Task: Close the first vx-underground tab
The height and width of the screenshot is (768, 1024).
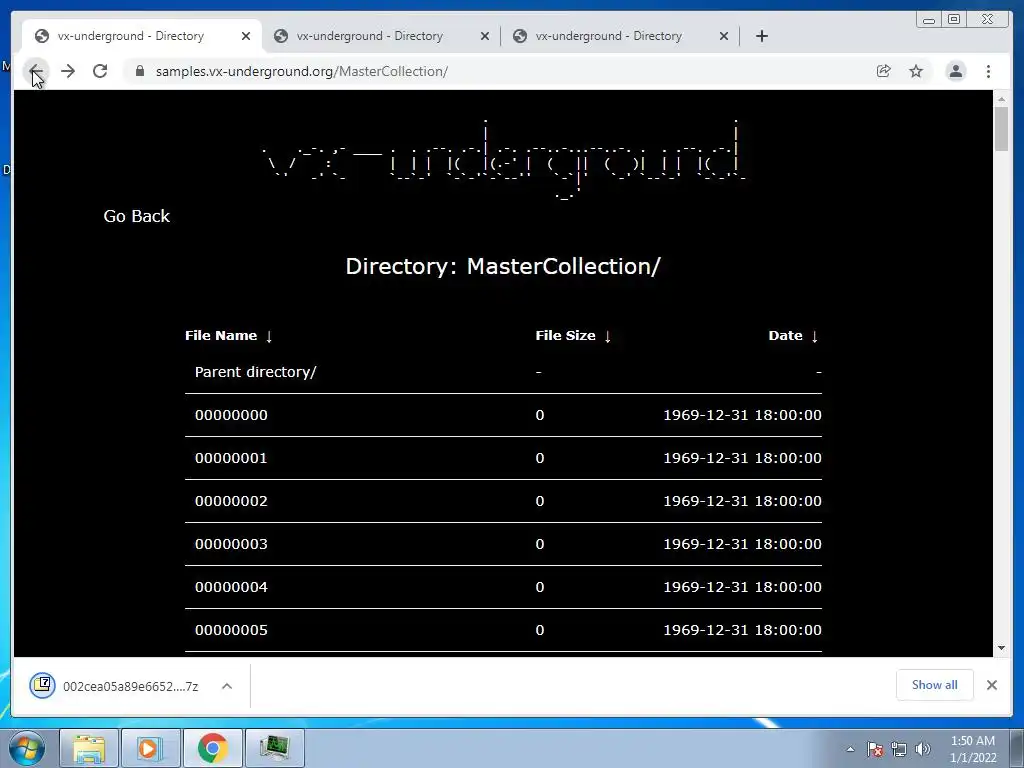Action: (246, 36)
